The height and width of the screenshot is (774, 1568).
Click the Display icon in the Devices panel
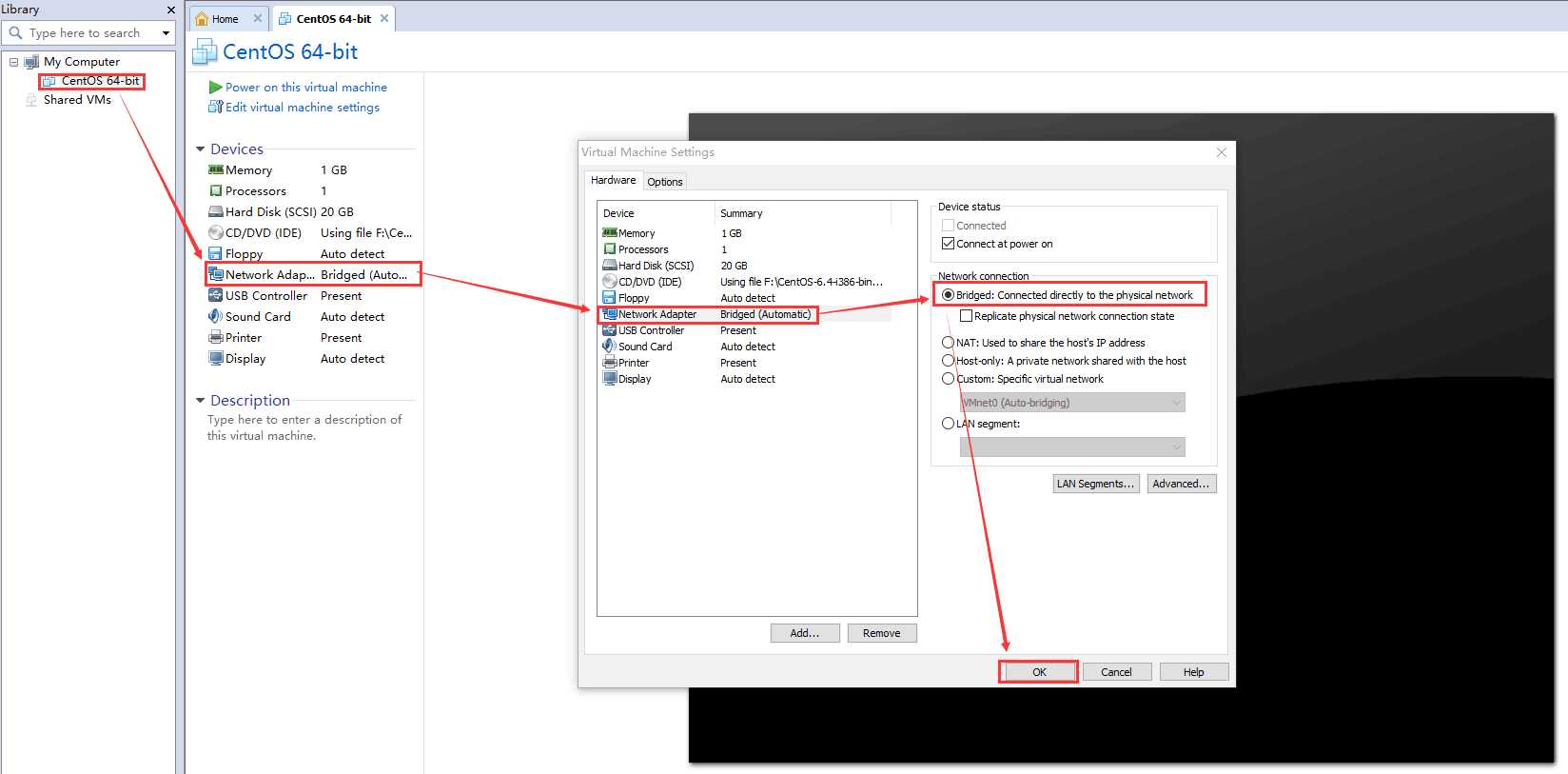click(x=216, y=358)
